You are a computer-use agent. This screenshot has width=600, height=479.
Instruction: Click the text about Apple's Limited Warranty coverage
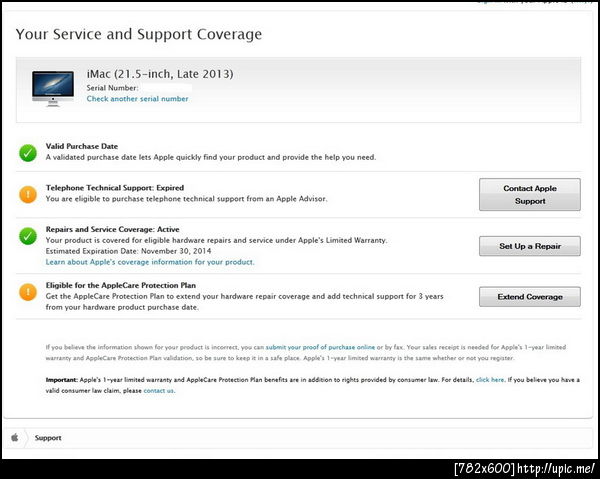click(x=216, y=241)
